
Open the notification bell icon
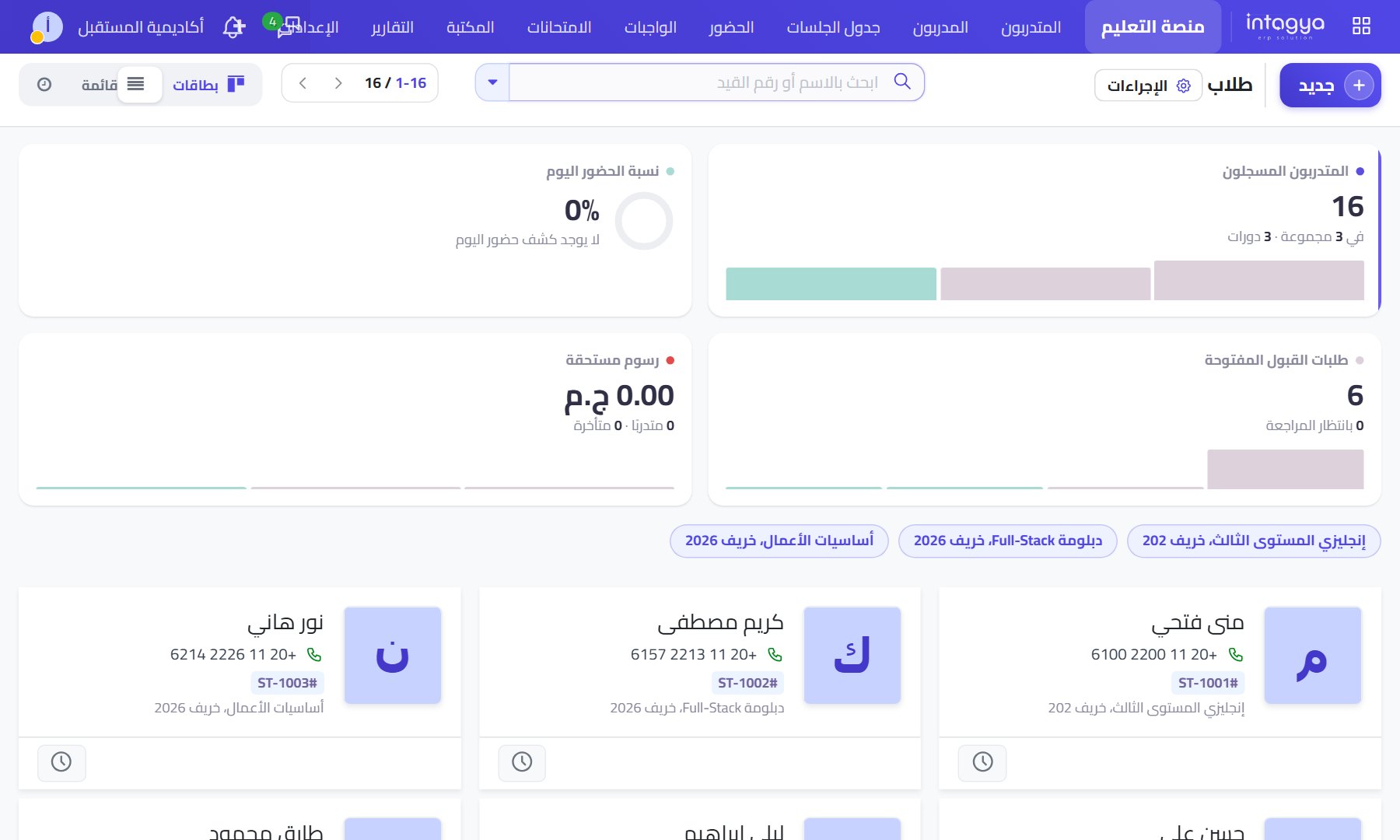tap(234, 27)
